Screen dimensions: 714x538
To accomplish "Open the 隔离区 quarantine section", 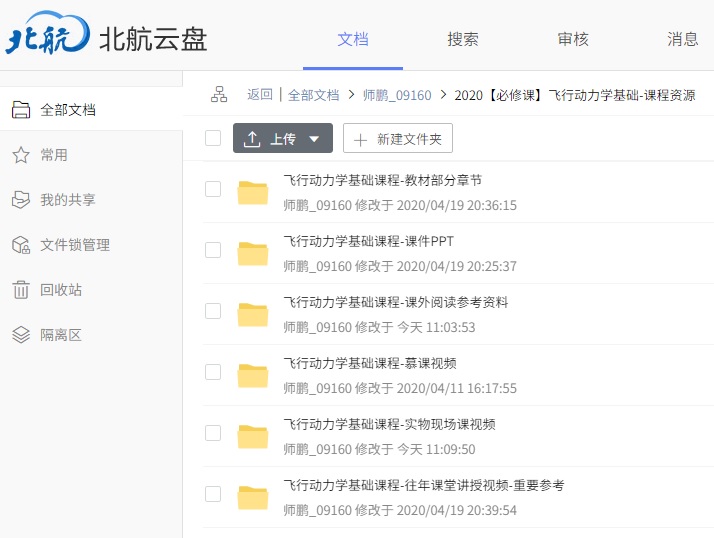I will tap(60, 335).
